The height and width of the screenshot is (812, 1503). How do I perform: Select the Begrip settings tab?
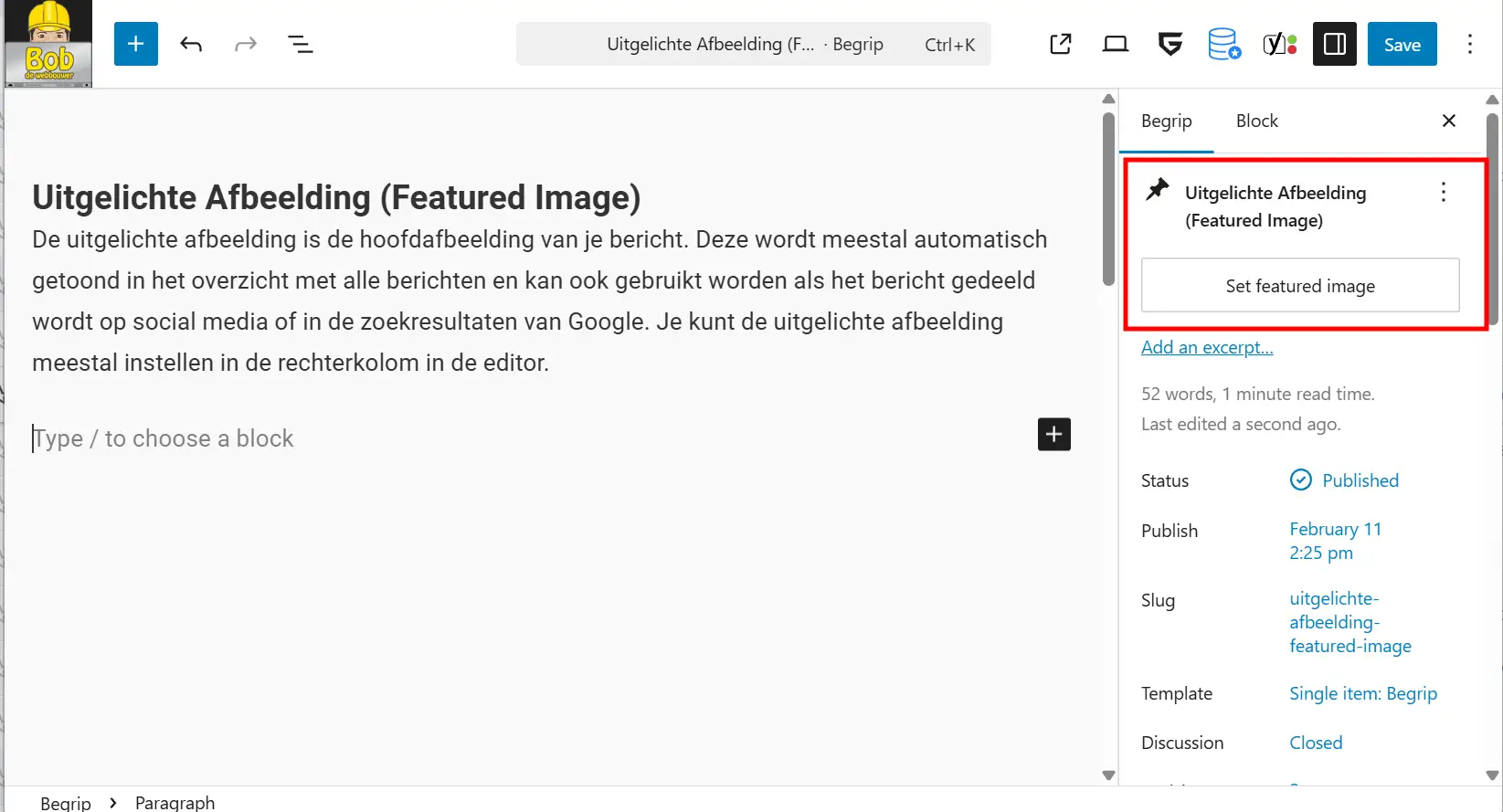tap(1166, 121)
